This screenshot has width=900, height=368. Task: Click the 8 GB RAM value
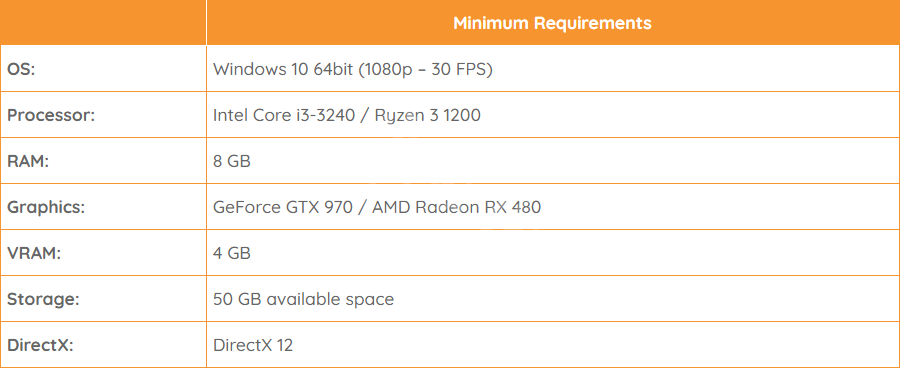[232, 161]
